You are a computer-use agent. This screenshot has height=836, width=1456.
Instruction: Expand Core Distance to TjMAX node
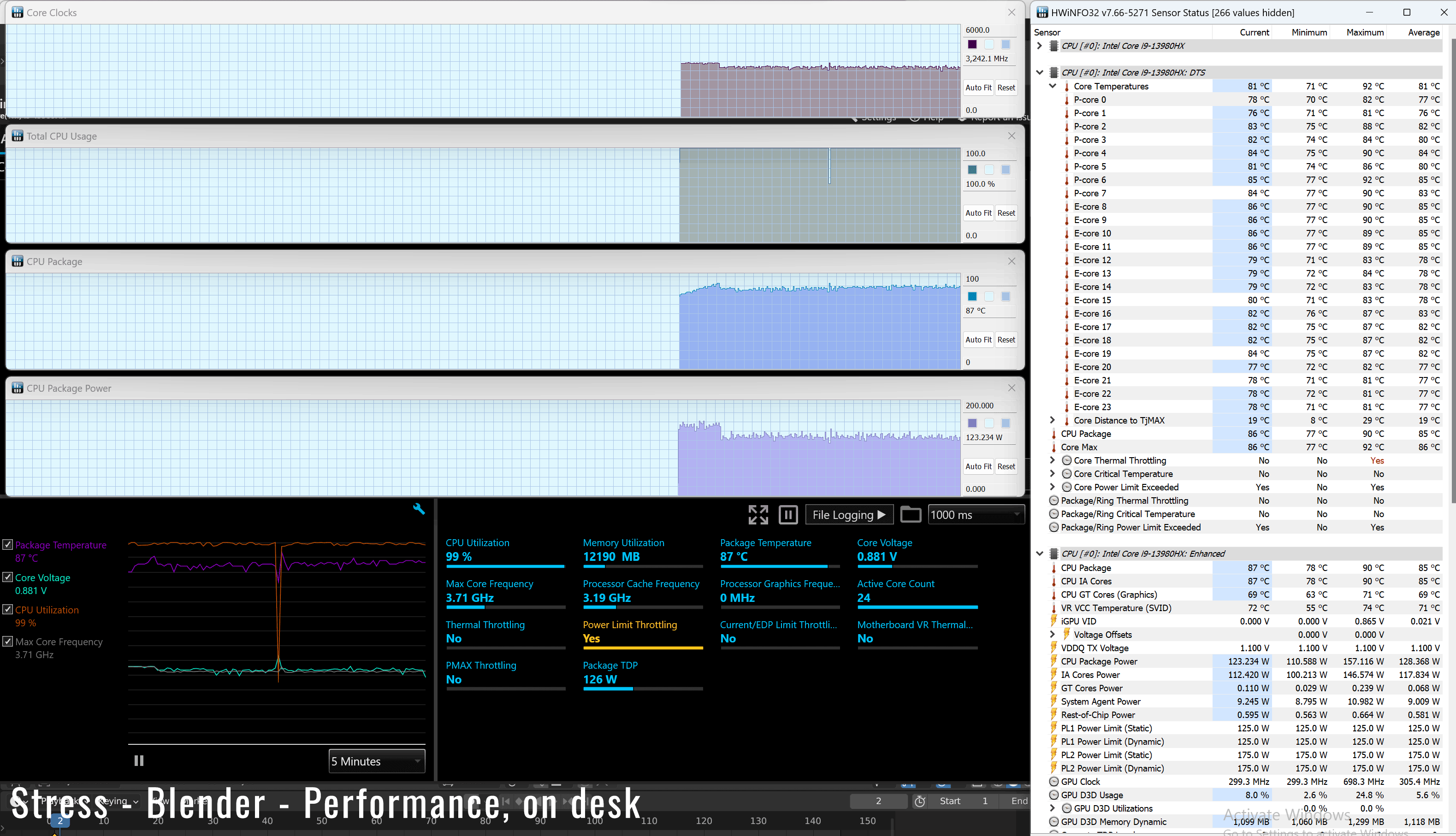coord(1052,420)
